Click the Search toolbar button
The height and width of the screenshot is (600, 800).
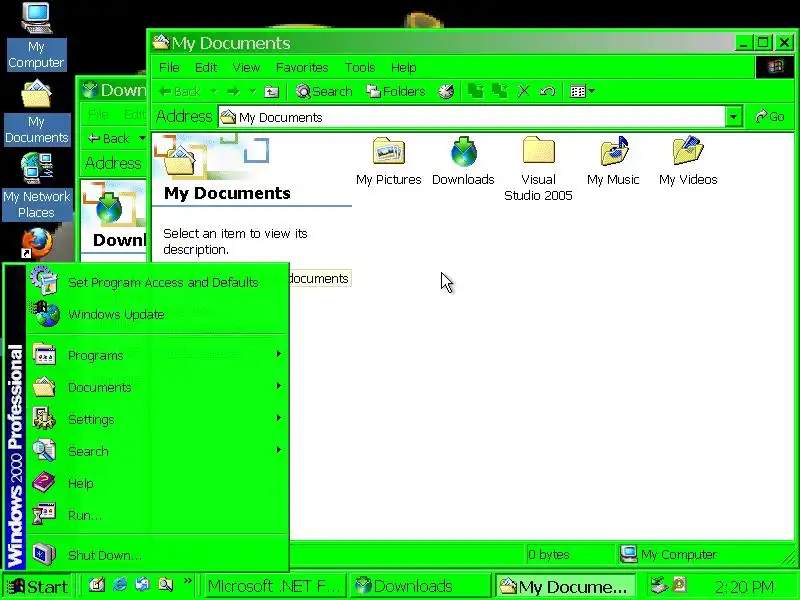click(x=324, y=91)
